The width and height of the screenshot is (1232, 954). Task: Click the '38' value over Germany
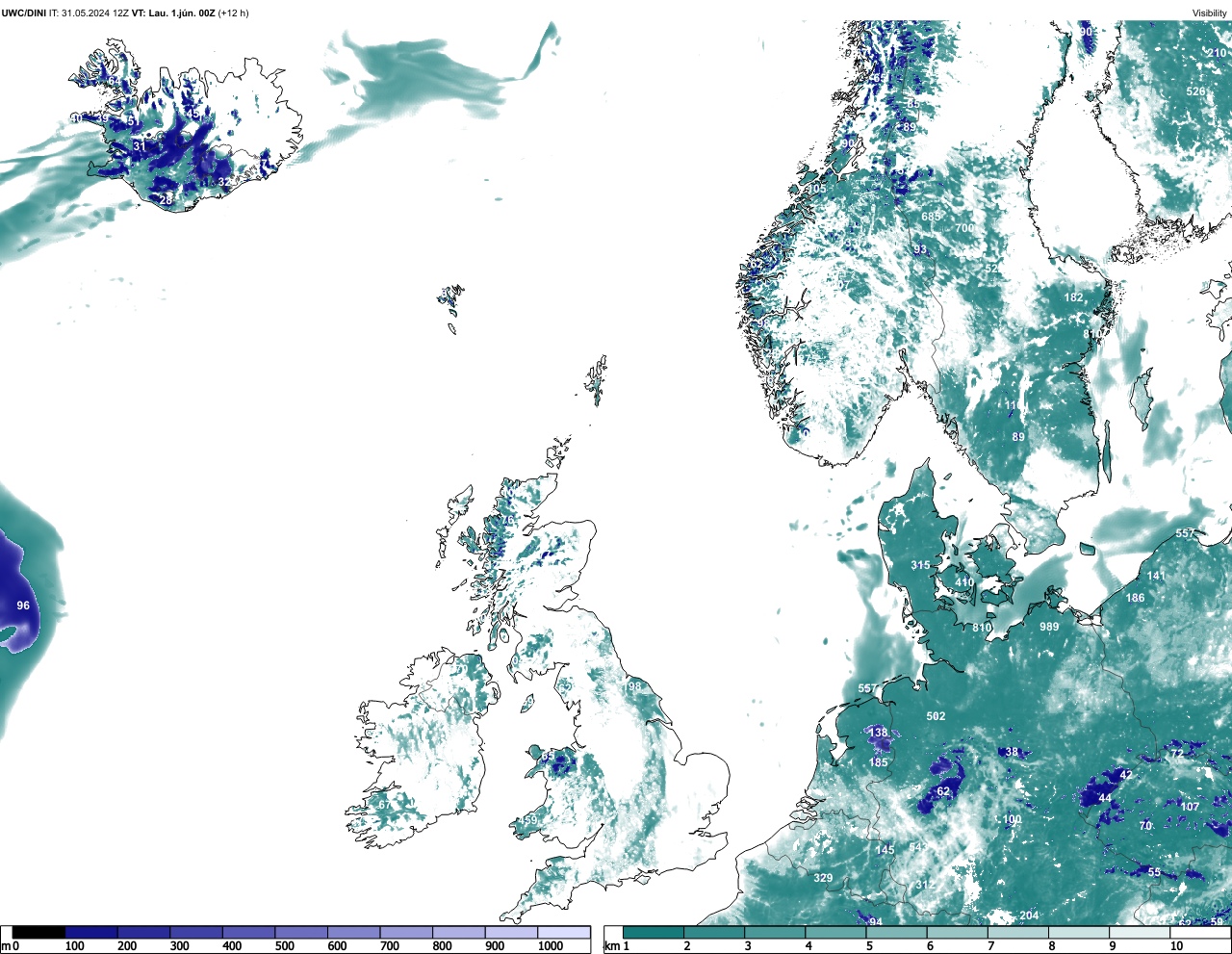click(x=1011, y=752)
